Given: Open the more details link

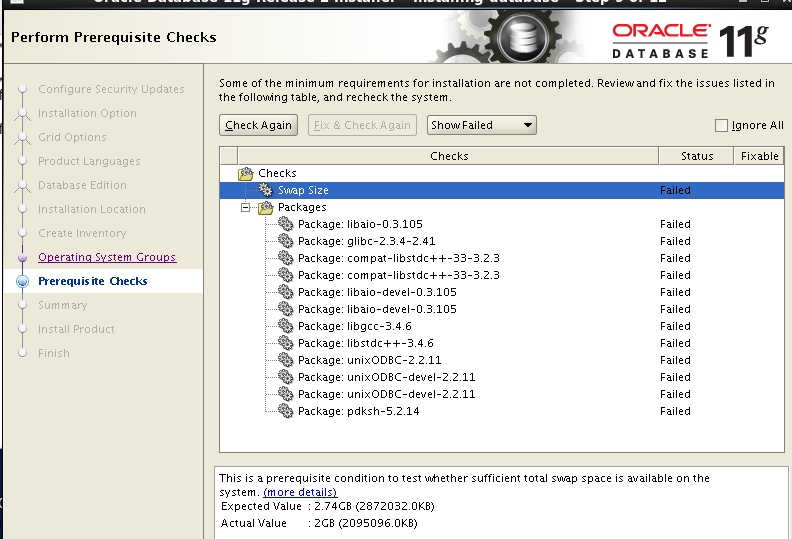Looking at the screenshot, I should tap(300, 492).
